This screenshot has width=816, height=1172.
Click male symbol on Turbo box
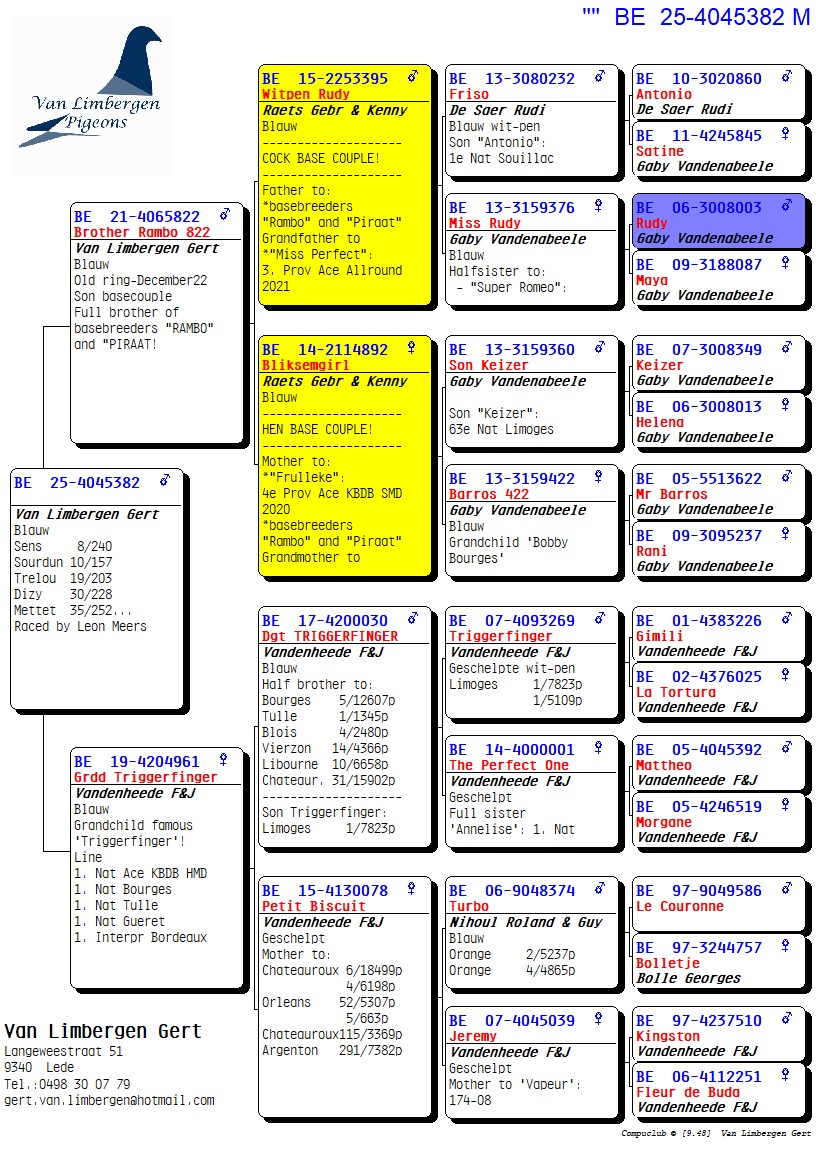point(599,889)
